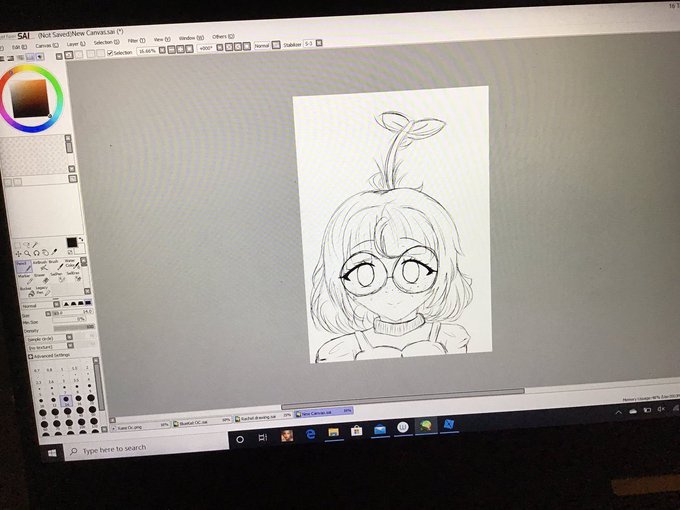The height and width of the screenshot is (510, 680).
Task: Open the brush blend mode Normal dropdown
Action: (56, 304)
